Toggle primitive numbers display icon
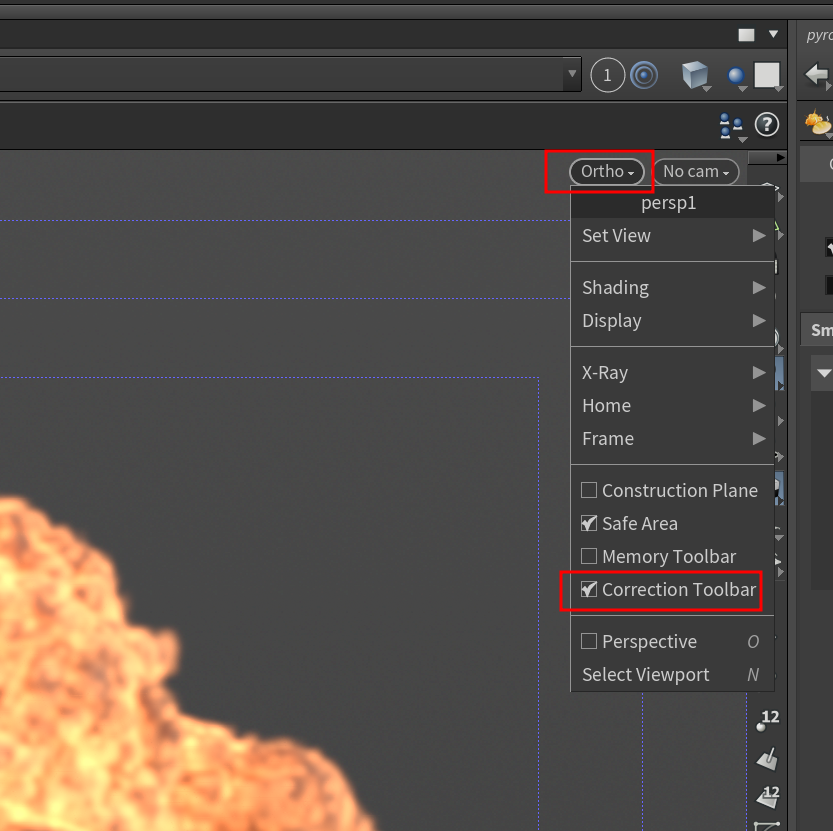Screen dimensions: 833x831 (768, 797)
